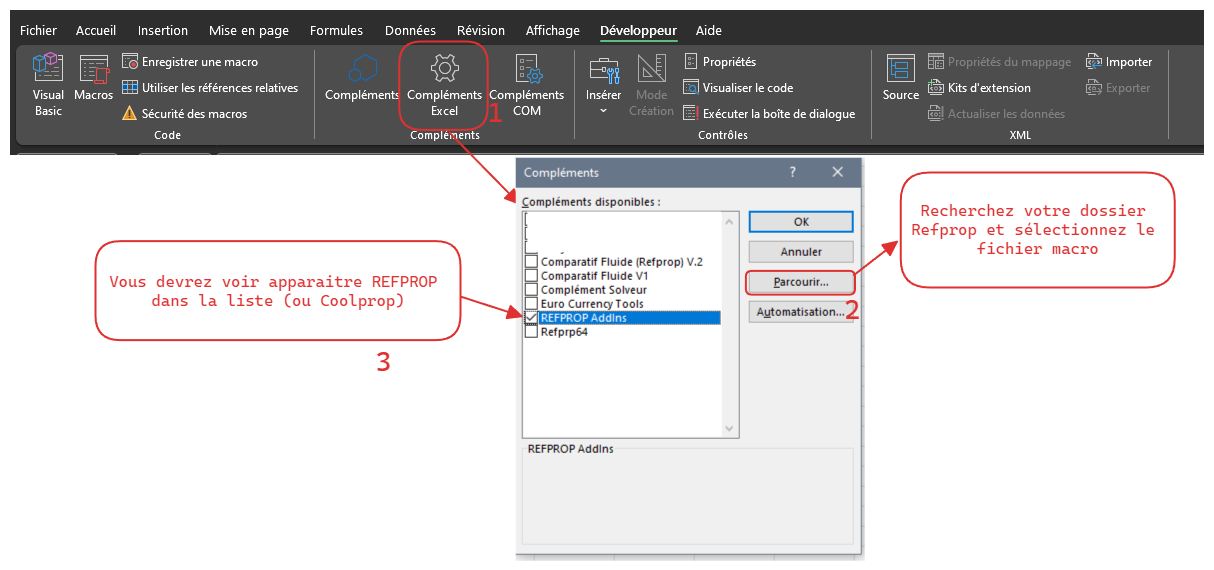Click Importer in XML group
Viewport: 1214px width, 570px height.
click(1119, 62)
